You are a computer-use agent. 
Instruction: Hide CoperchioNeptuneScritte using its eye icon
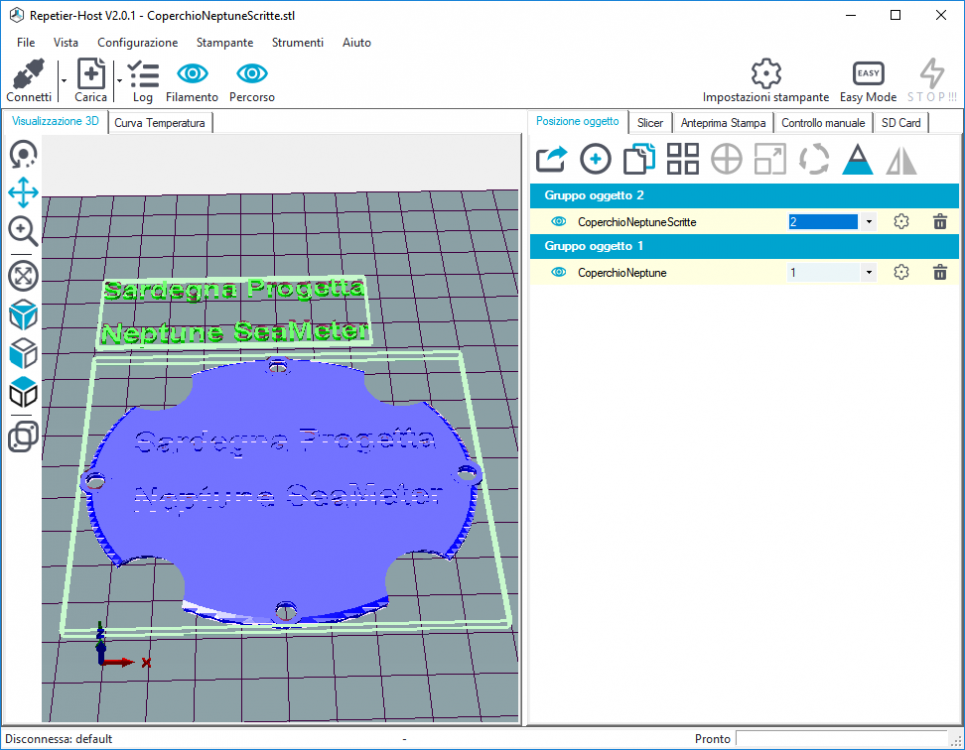559,222
